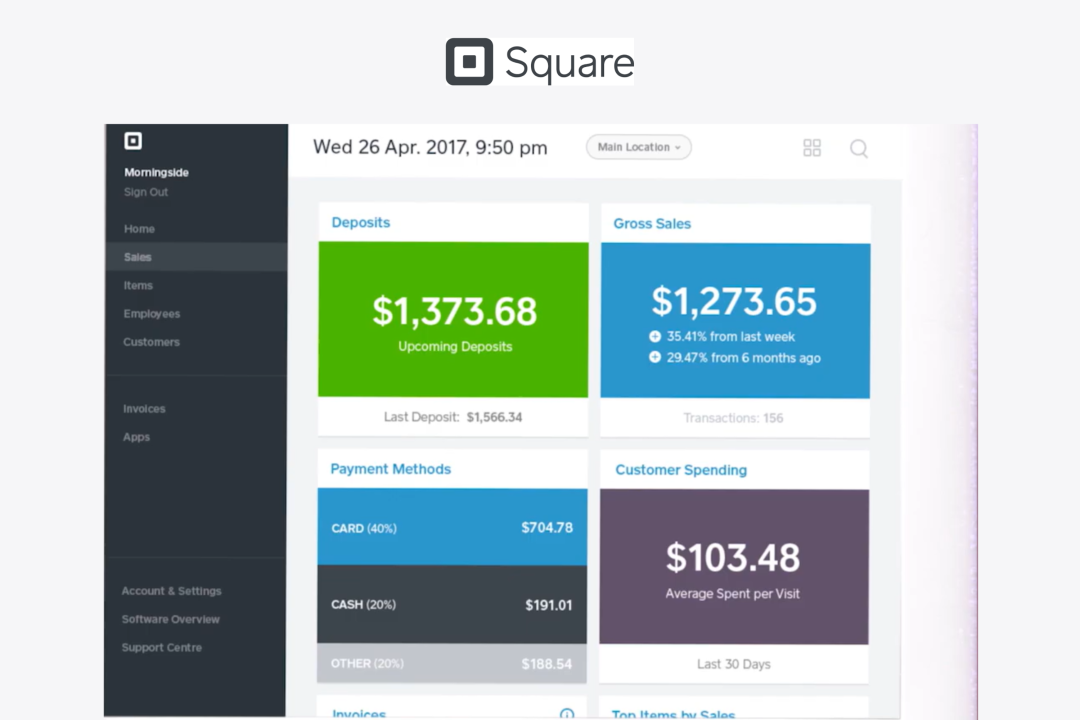Switch to the Items section
Screen dimensions: 1080x720
pyautogui.click(x=138, y=285)
